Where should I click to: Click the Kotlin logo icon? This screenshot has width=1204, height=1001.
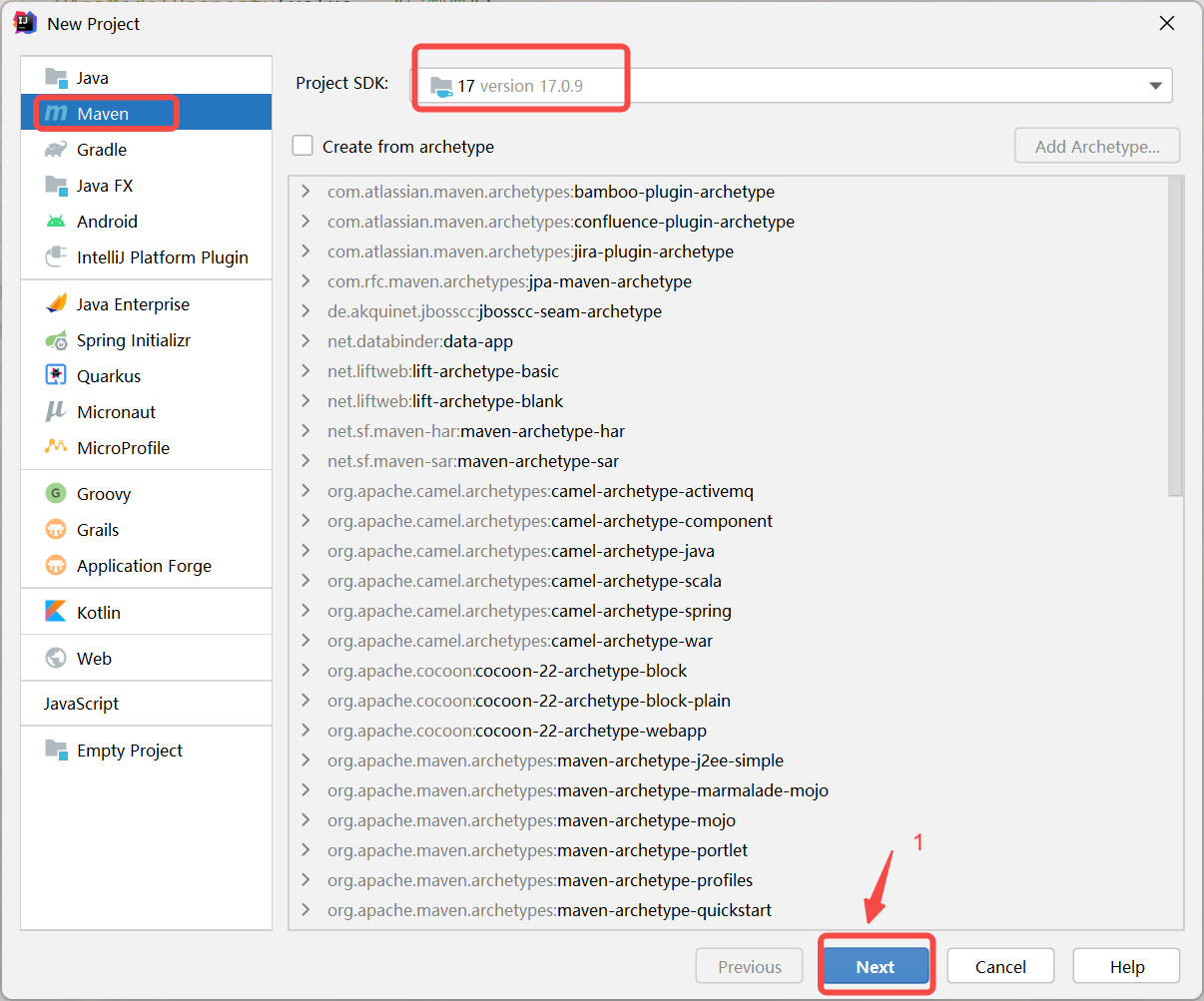[x=56, y=612]
